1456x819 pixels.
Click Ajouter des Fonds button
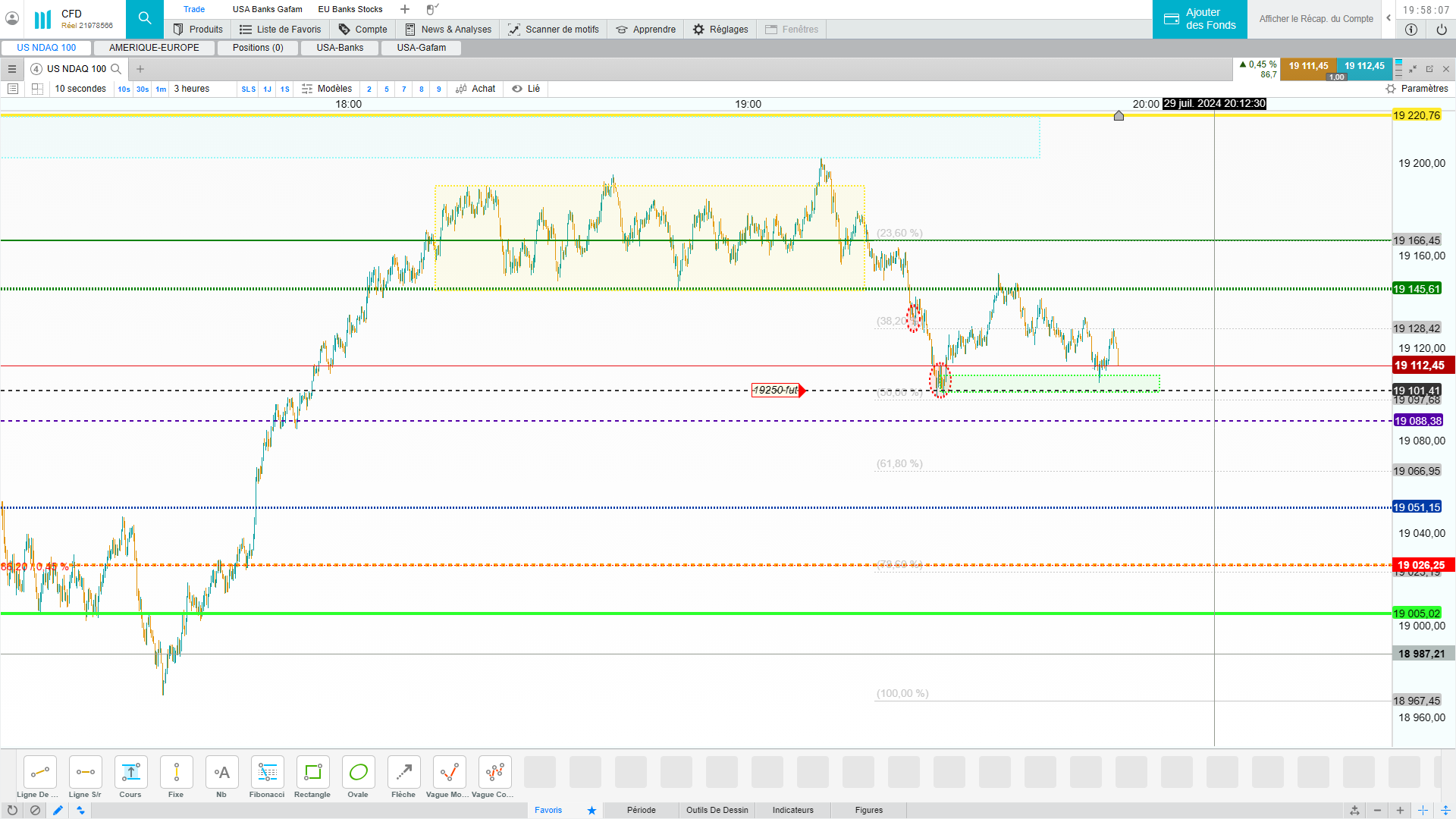pos(1200,19)
